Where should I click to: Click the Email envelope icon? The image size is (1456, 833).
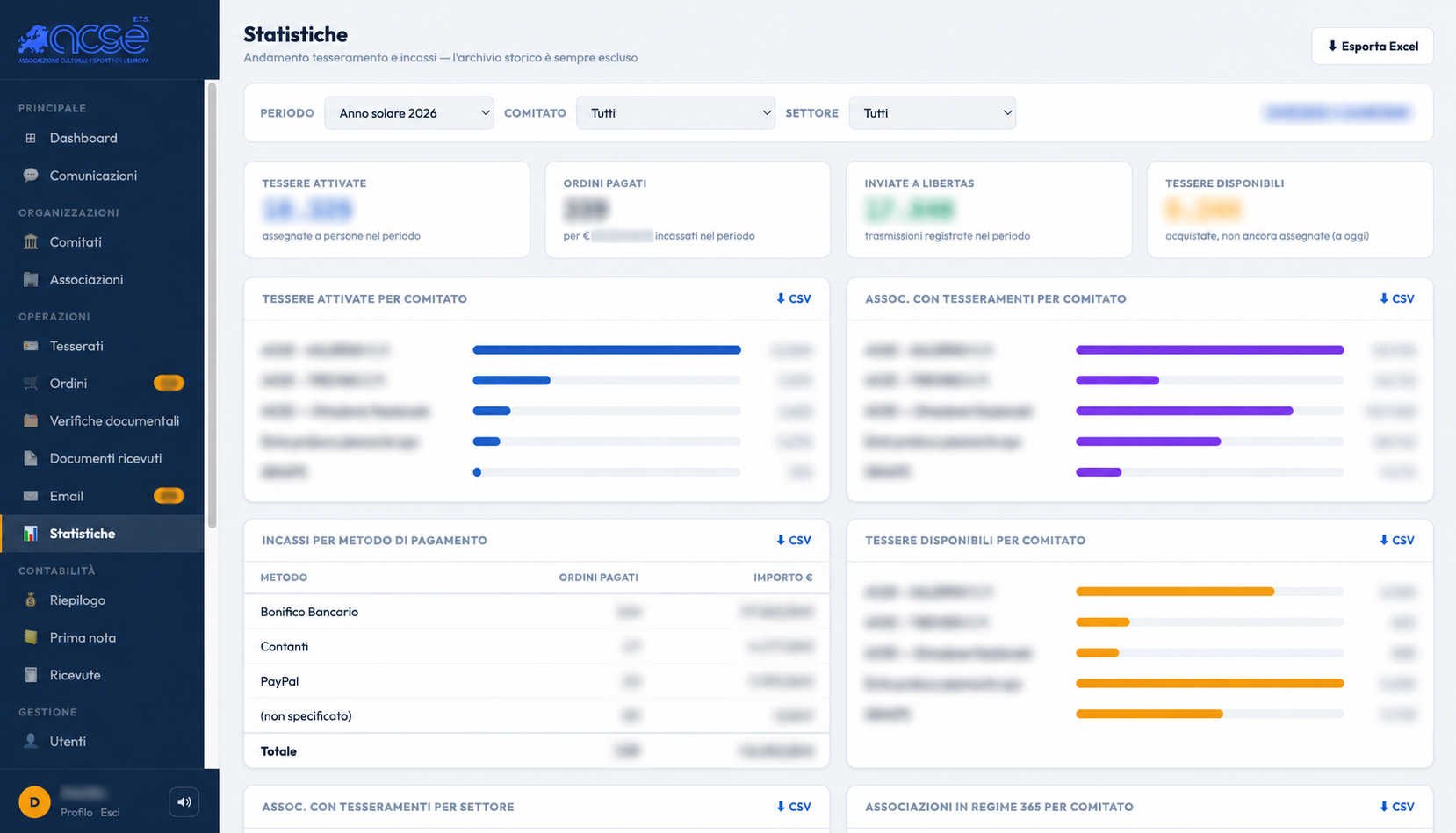tap(31, 496)
